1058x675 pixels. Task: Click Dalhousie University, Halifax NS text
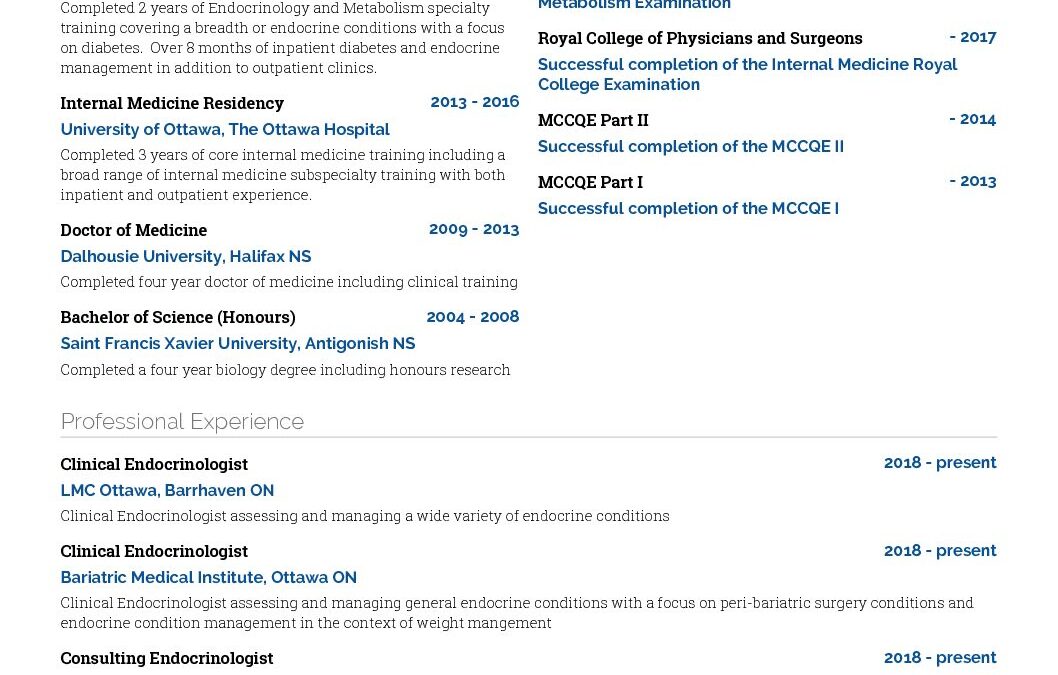click(x=186, y=256)
